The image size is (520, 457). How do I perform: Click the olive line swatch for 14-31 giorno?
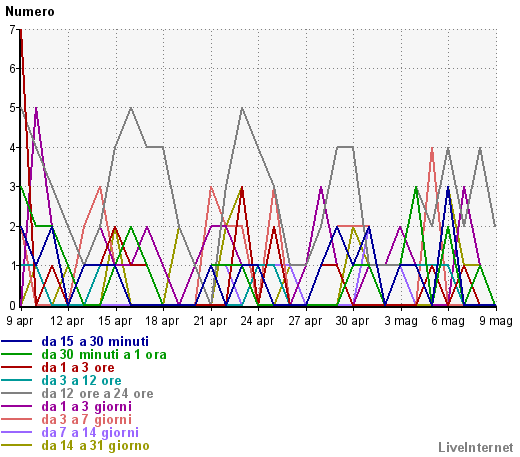17,445
